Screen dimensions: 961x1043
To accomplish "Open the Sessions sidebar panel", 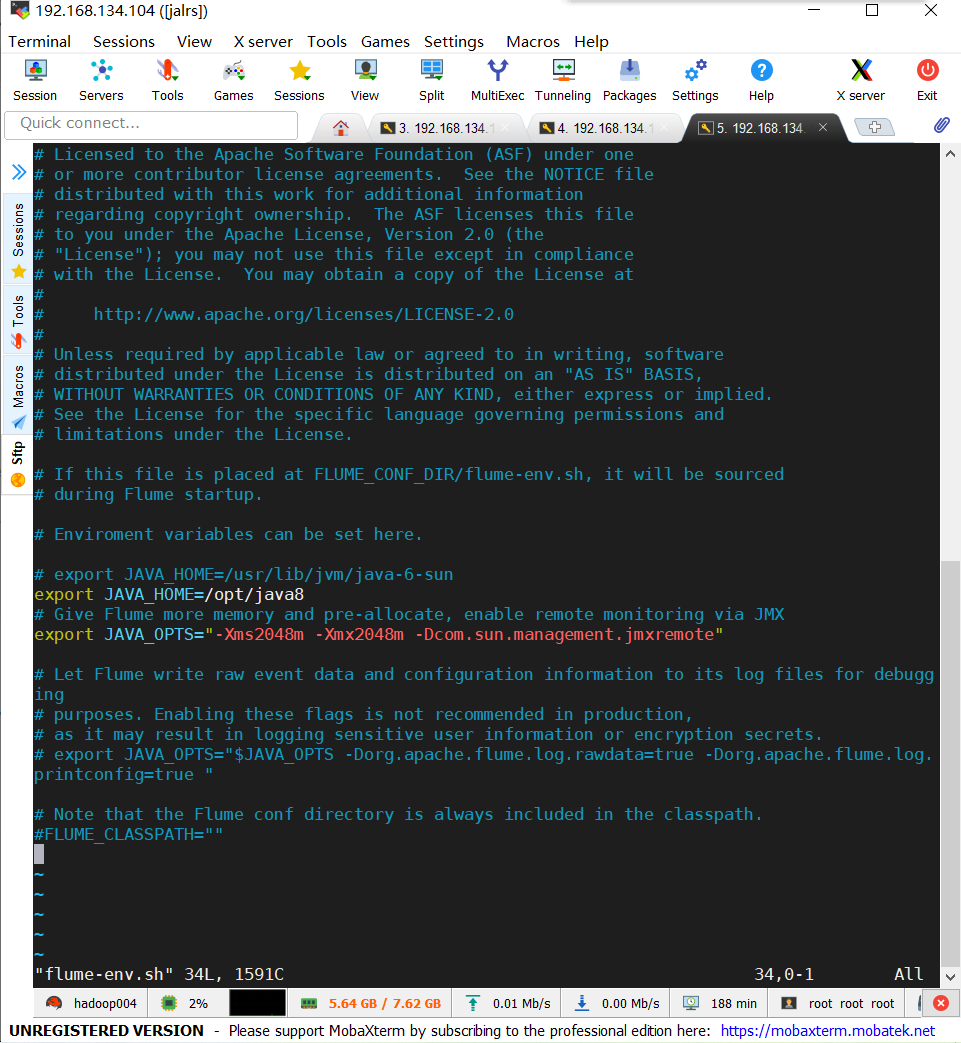I will pyautogui.click(x=18, y=239).
